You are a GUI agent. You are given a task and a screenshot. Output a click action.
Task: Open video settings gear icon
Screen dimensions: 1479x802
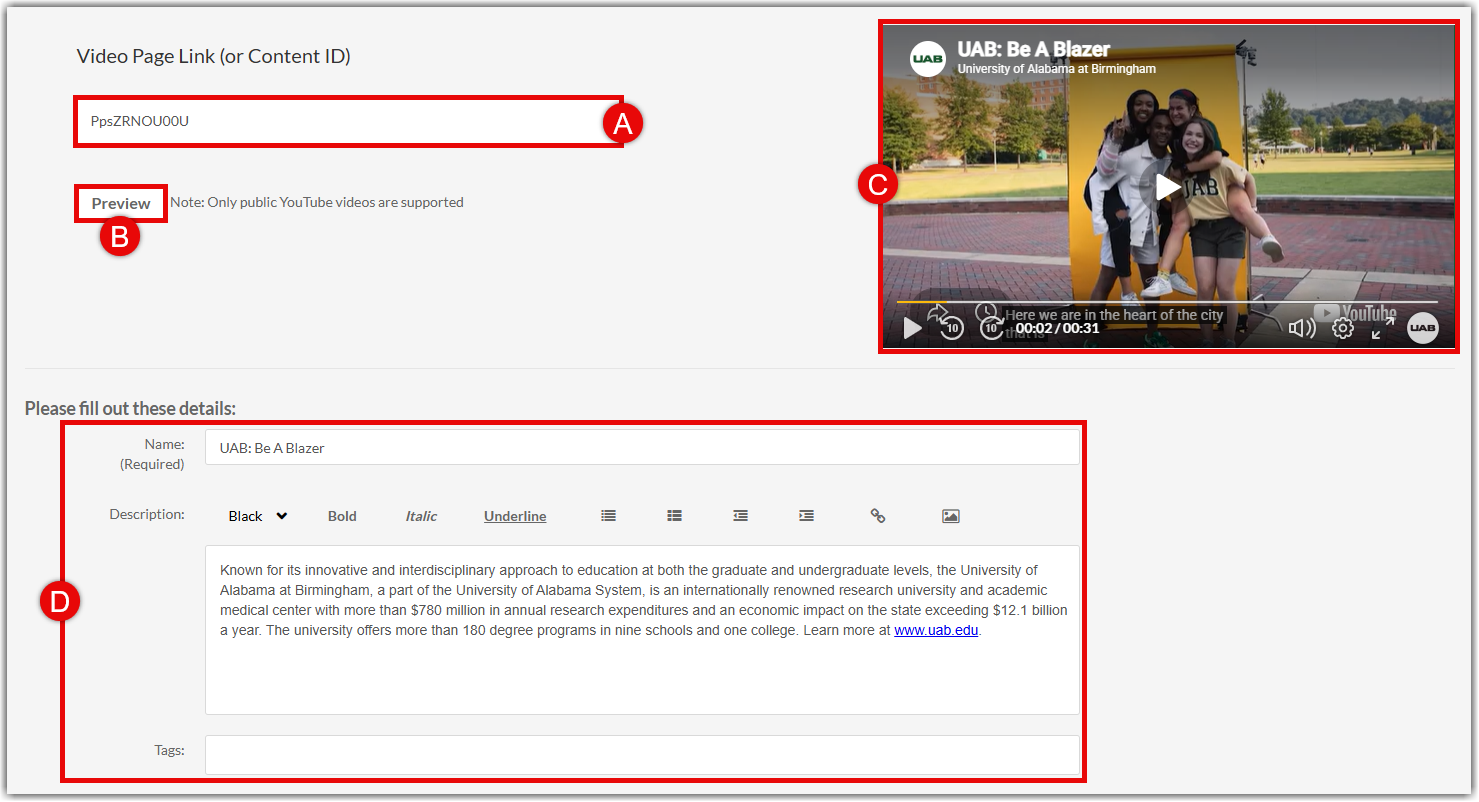pos(1343,328)
